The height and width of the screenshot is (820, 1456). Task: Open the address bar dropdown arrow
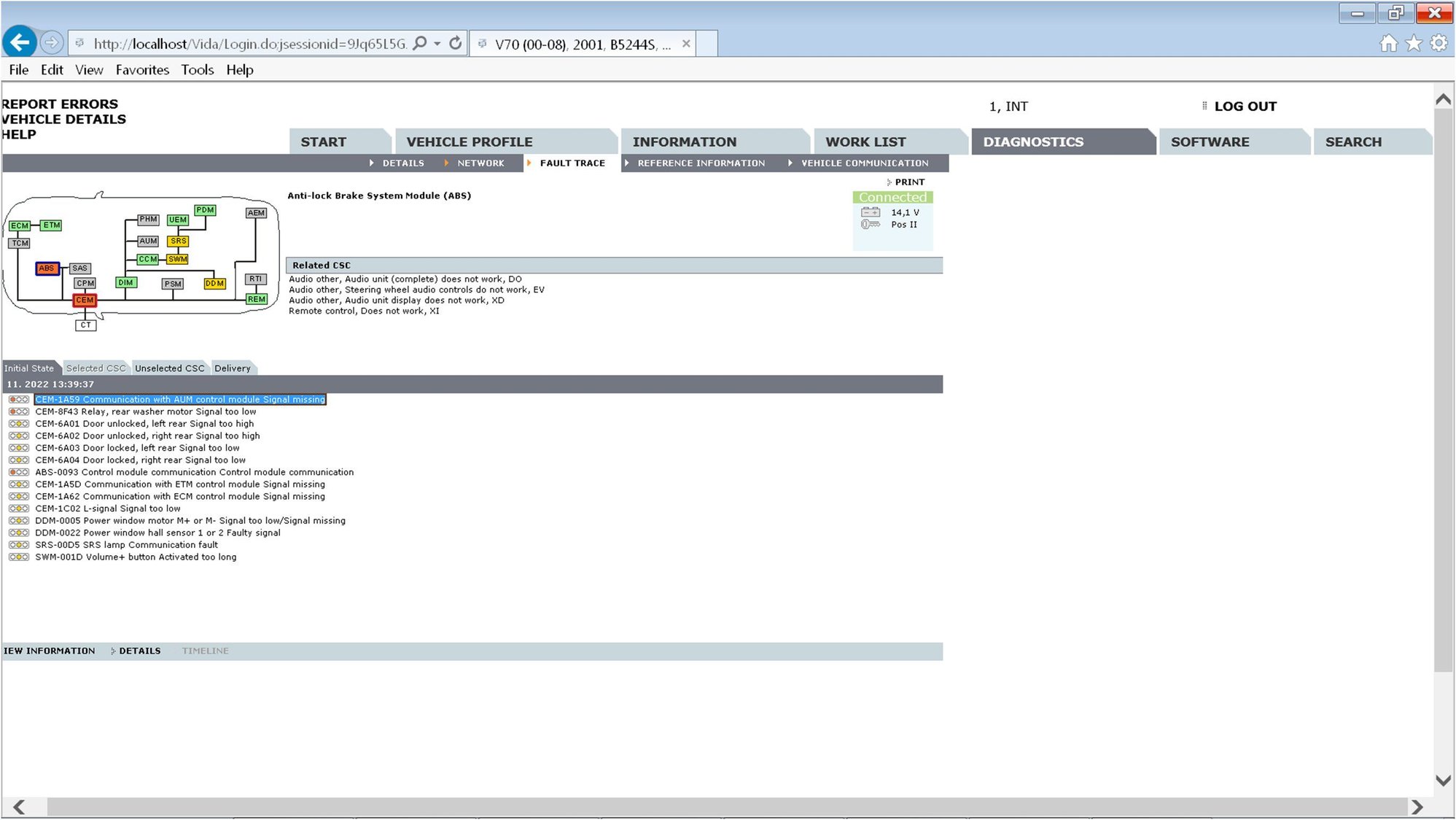(x=437, y=44)
